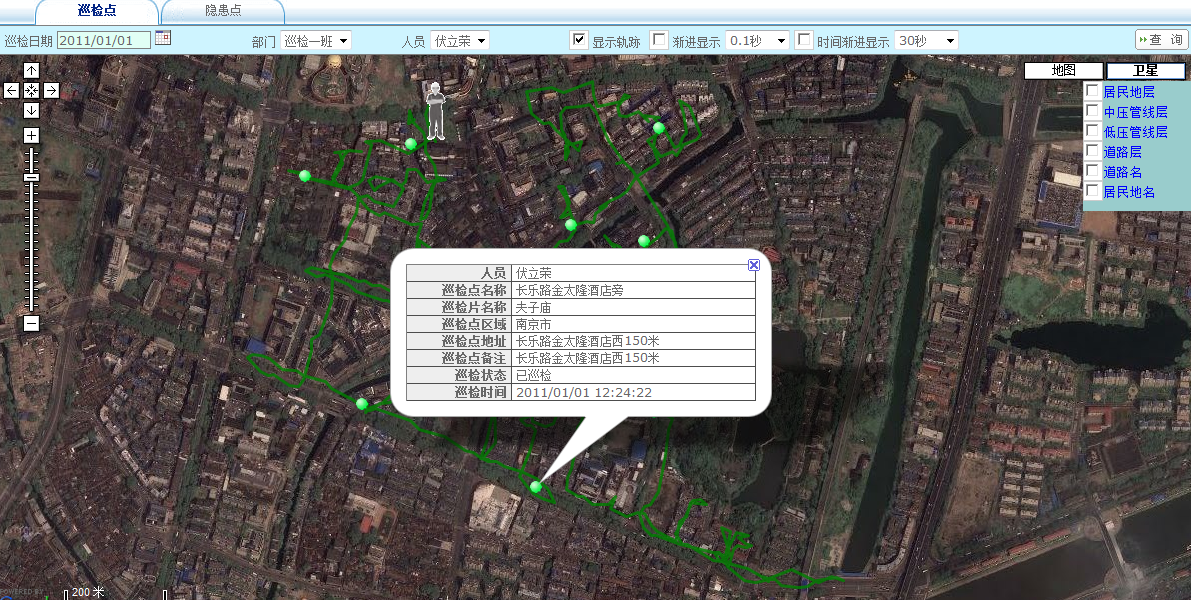Click the 居民地层 layer link
1191x600 pixels.
pos(1129,92)
